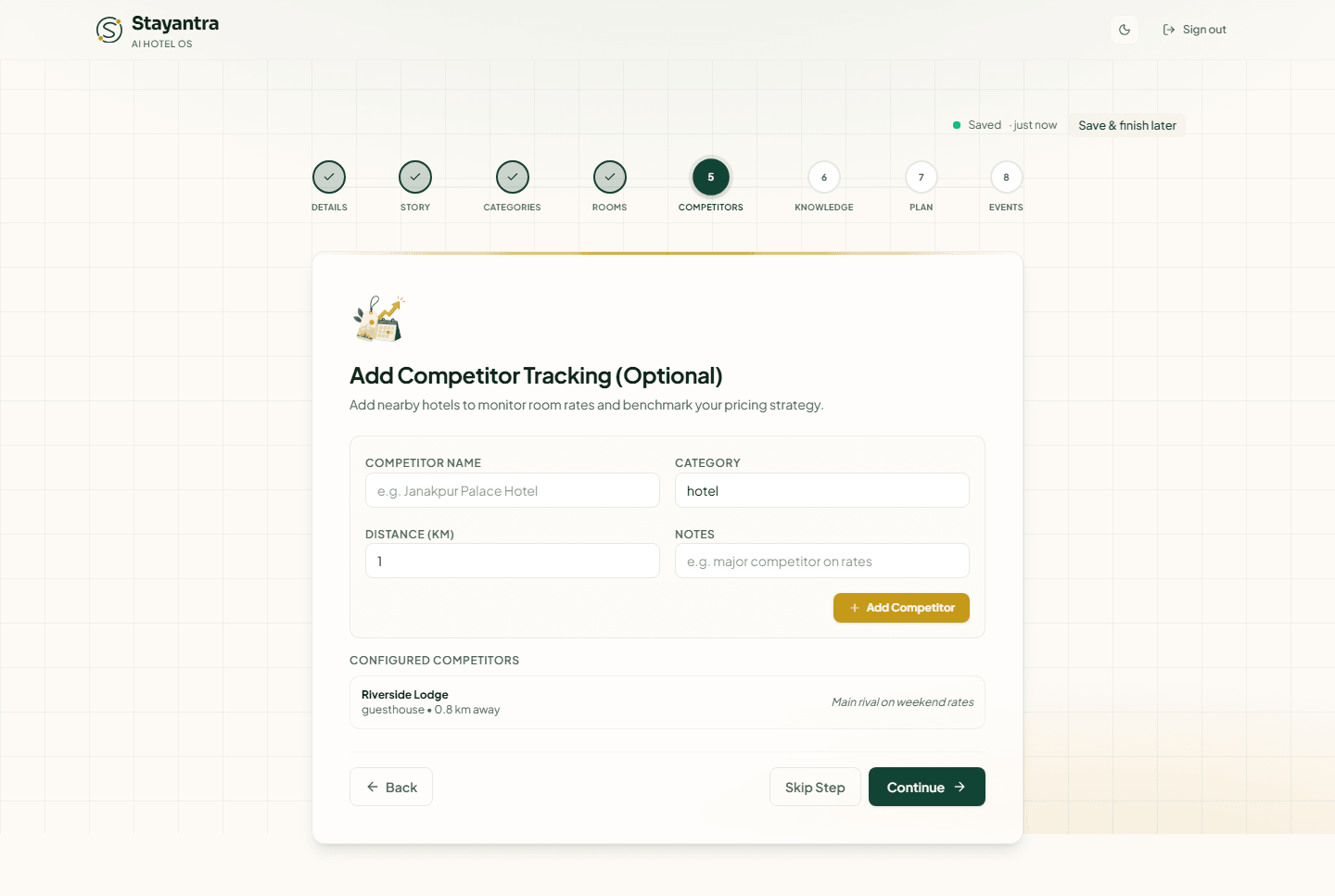The image size is (1335, 896).
Task: Select step 5 Competitors circle
Action: (x=711, y=177)
